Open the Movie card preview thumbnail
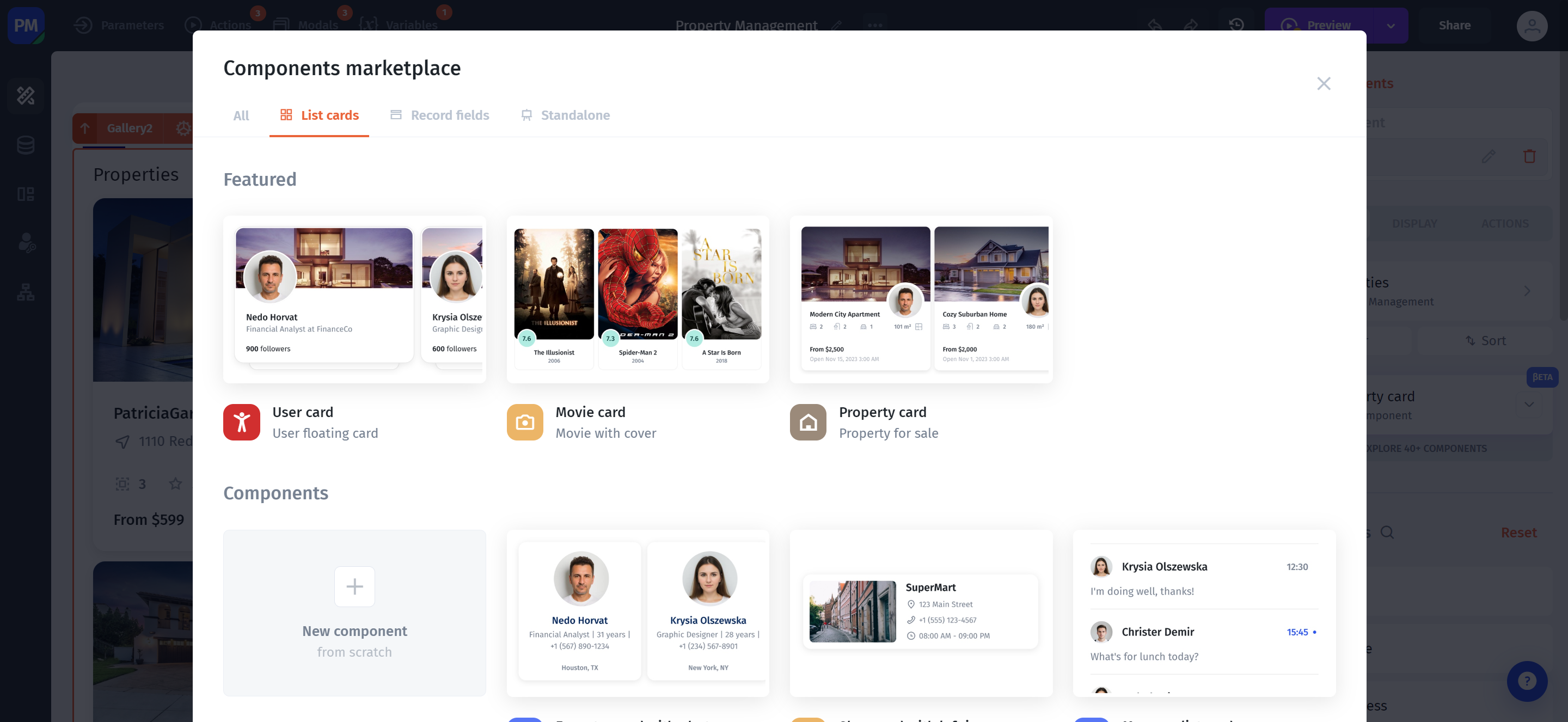 pyautogui.click(x=638, y=299)
